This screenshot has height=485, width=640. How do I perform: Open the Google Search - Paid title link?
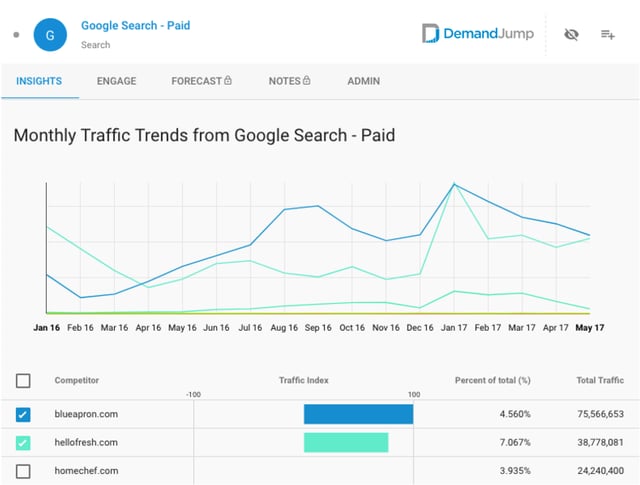(136, 25)
